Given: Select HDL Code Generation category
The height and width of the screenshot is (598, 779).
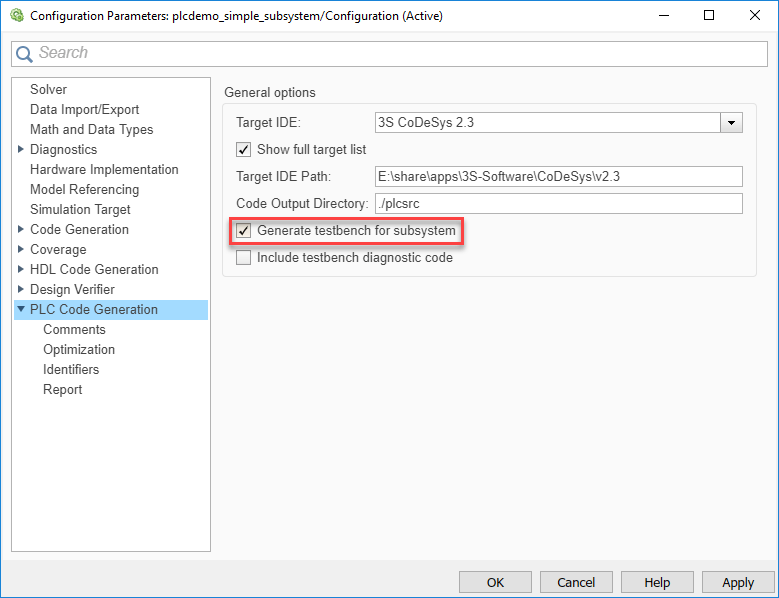Looking at the screenshot, I should pyautogui.click(x=94, y=269).
